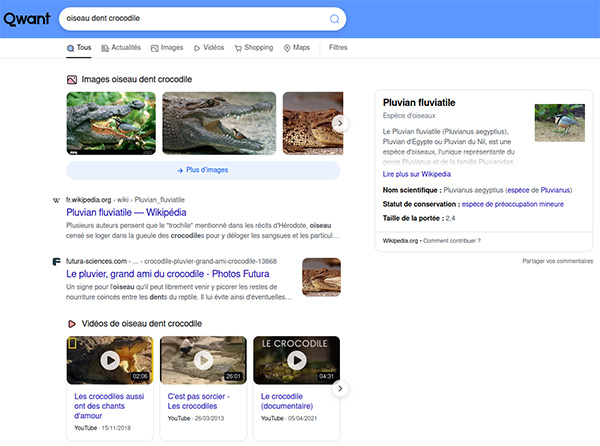Viewport: 600px width, 446px height.
Task: Focus the search field containing 'oiseau dent crocodile'
Action: tap(202, 19)
